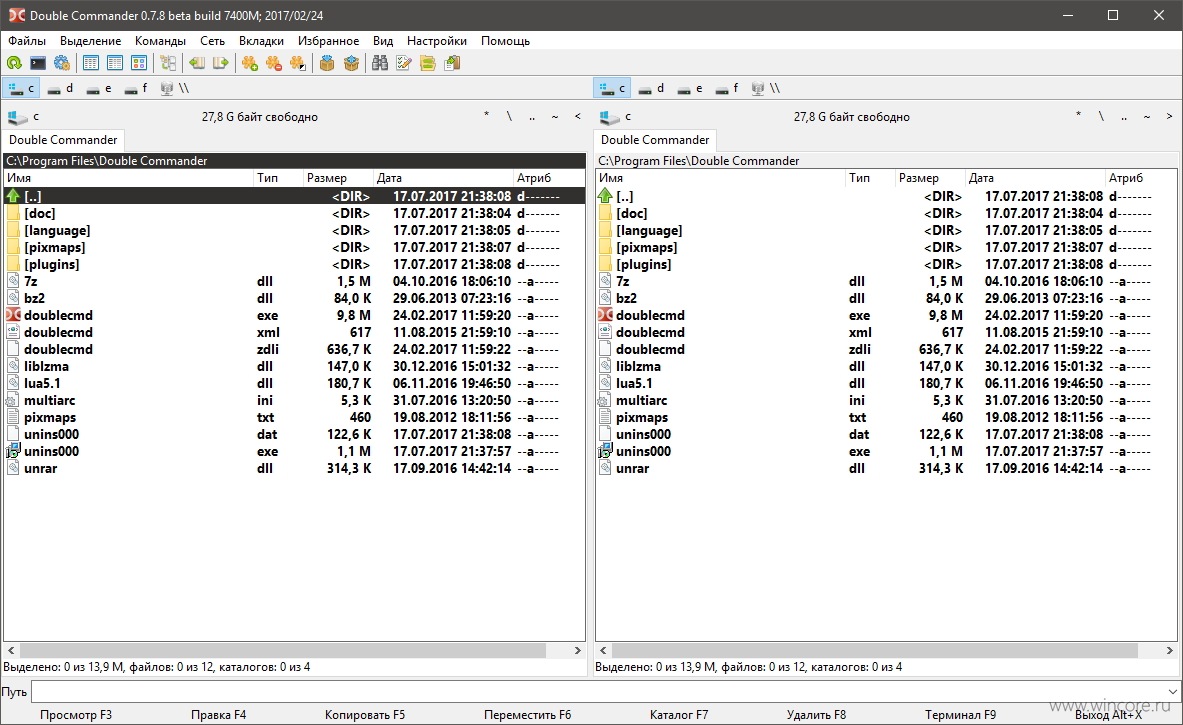The height and width of the screenshot is (725, 1183).
Task: Open the Вид menu
Action: click(383, 41)
